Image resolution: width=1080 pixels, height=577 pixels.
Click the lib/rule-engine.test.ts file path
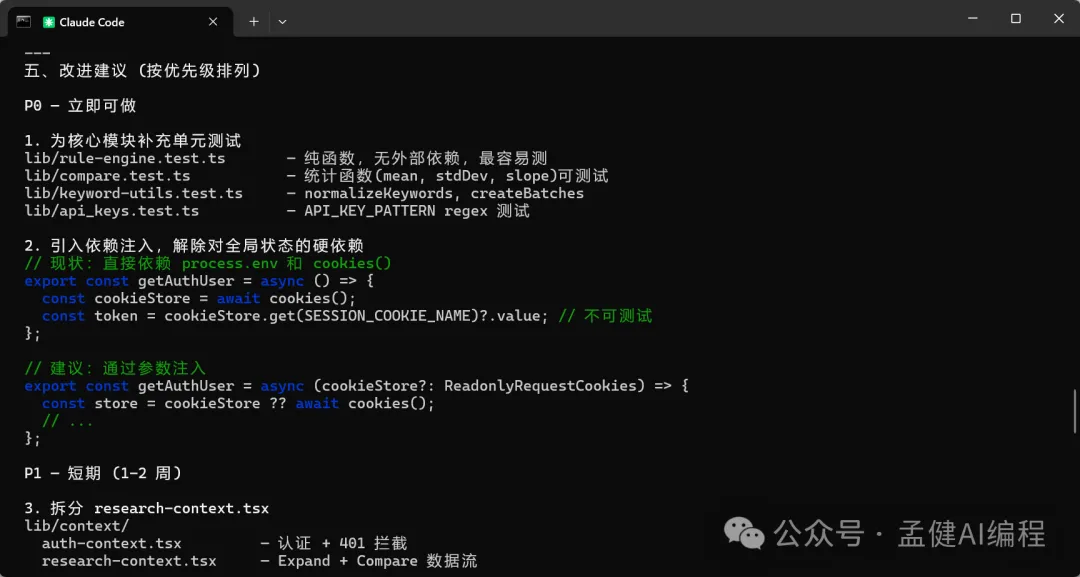tap(125, 158)
